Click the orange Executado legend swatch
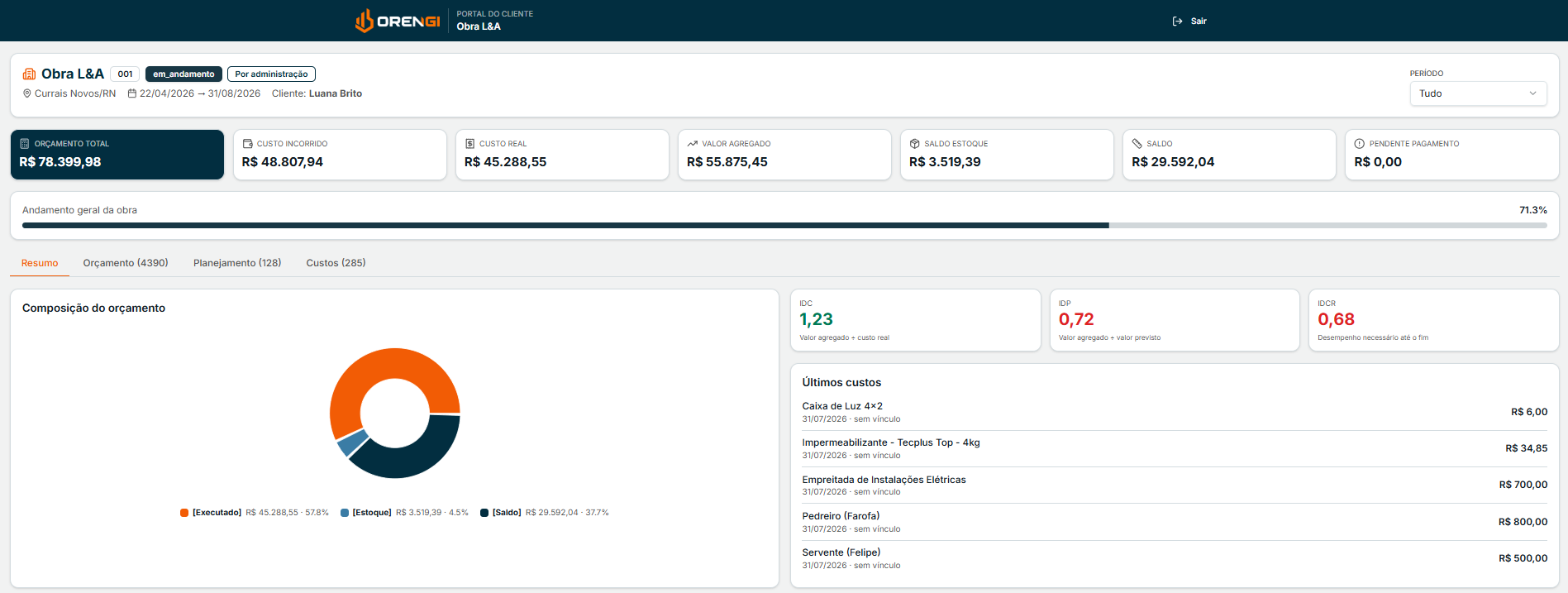 point(184,513)
